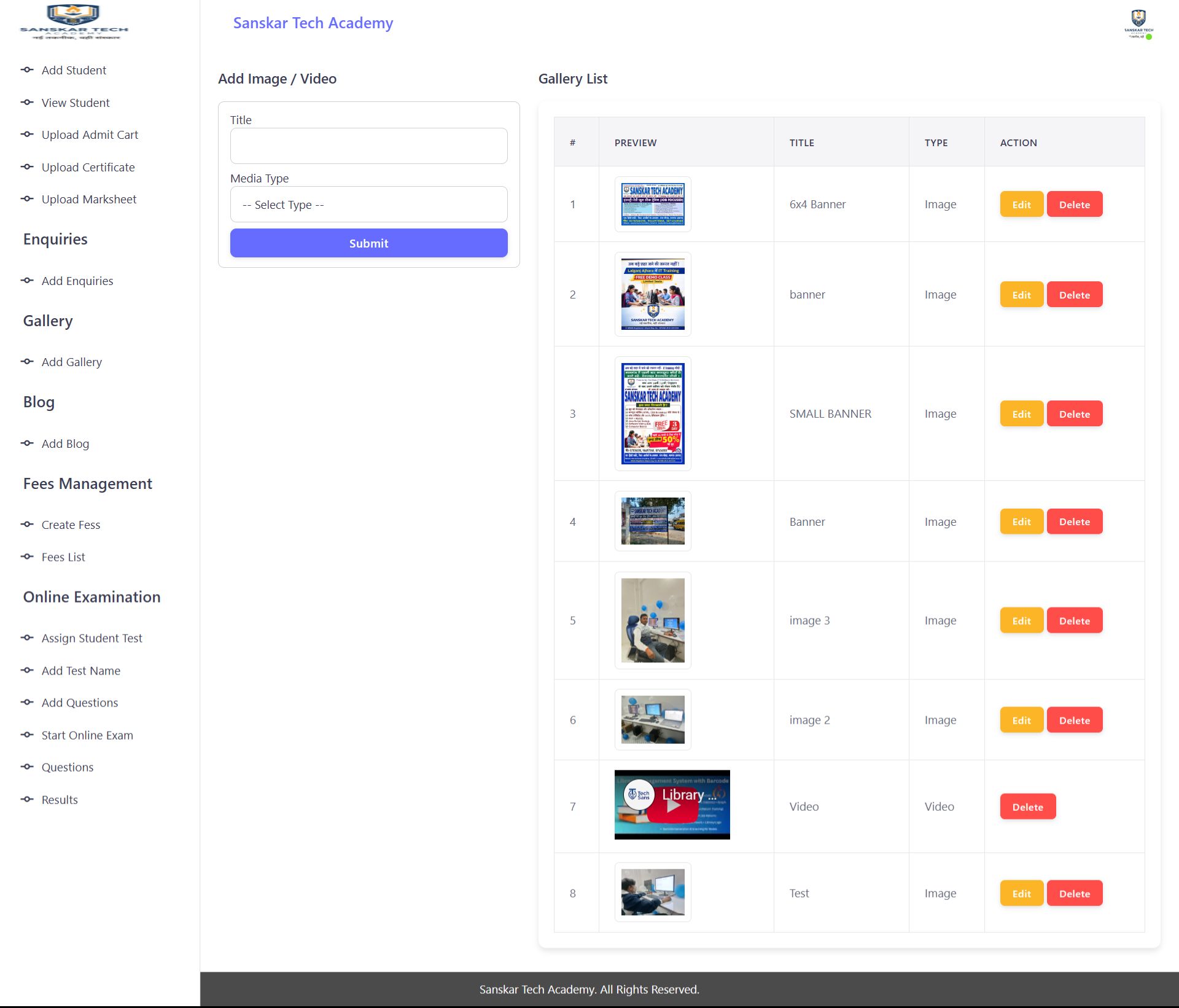Click the Sanskar Tech Academy header link
This screenshot has width=1179, height=1008.
point(313,23)
